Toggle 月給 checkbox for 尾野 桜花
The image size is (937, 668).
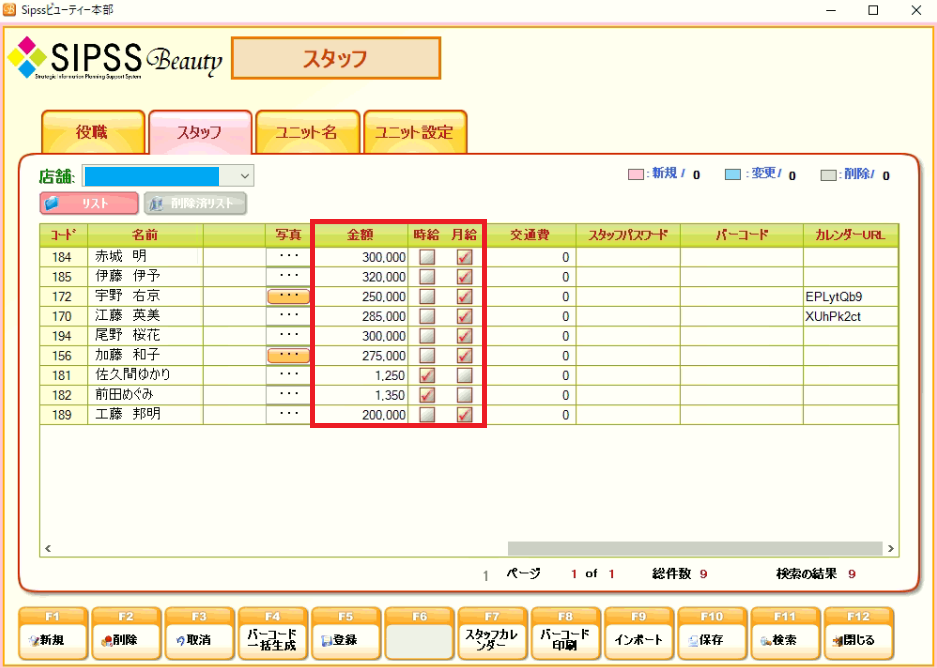(464, 336)
